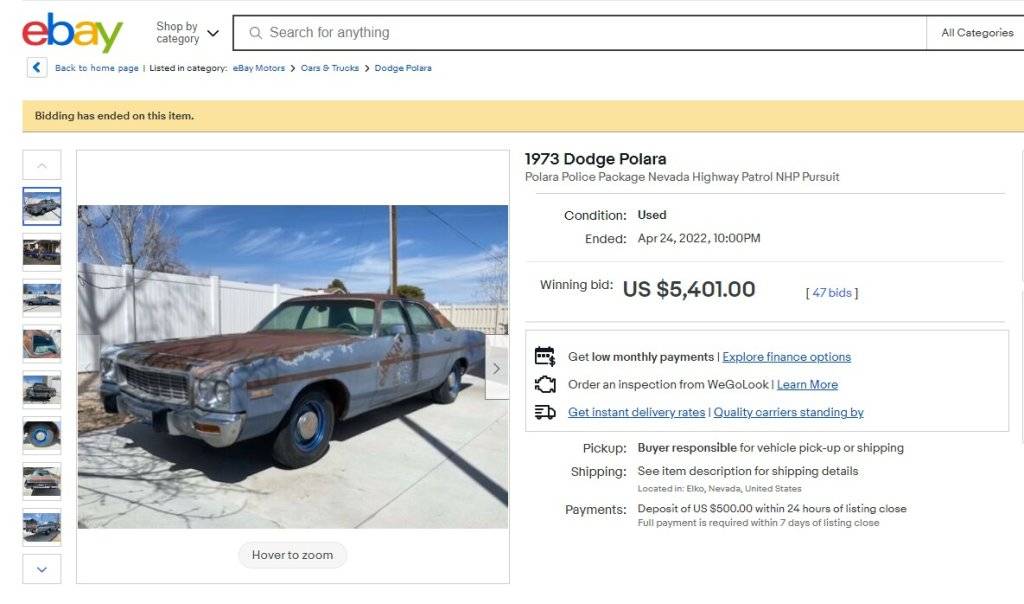1024x604 pixels.
Task: Click the monthly payments calendar icon
Action: [545, 356]
